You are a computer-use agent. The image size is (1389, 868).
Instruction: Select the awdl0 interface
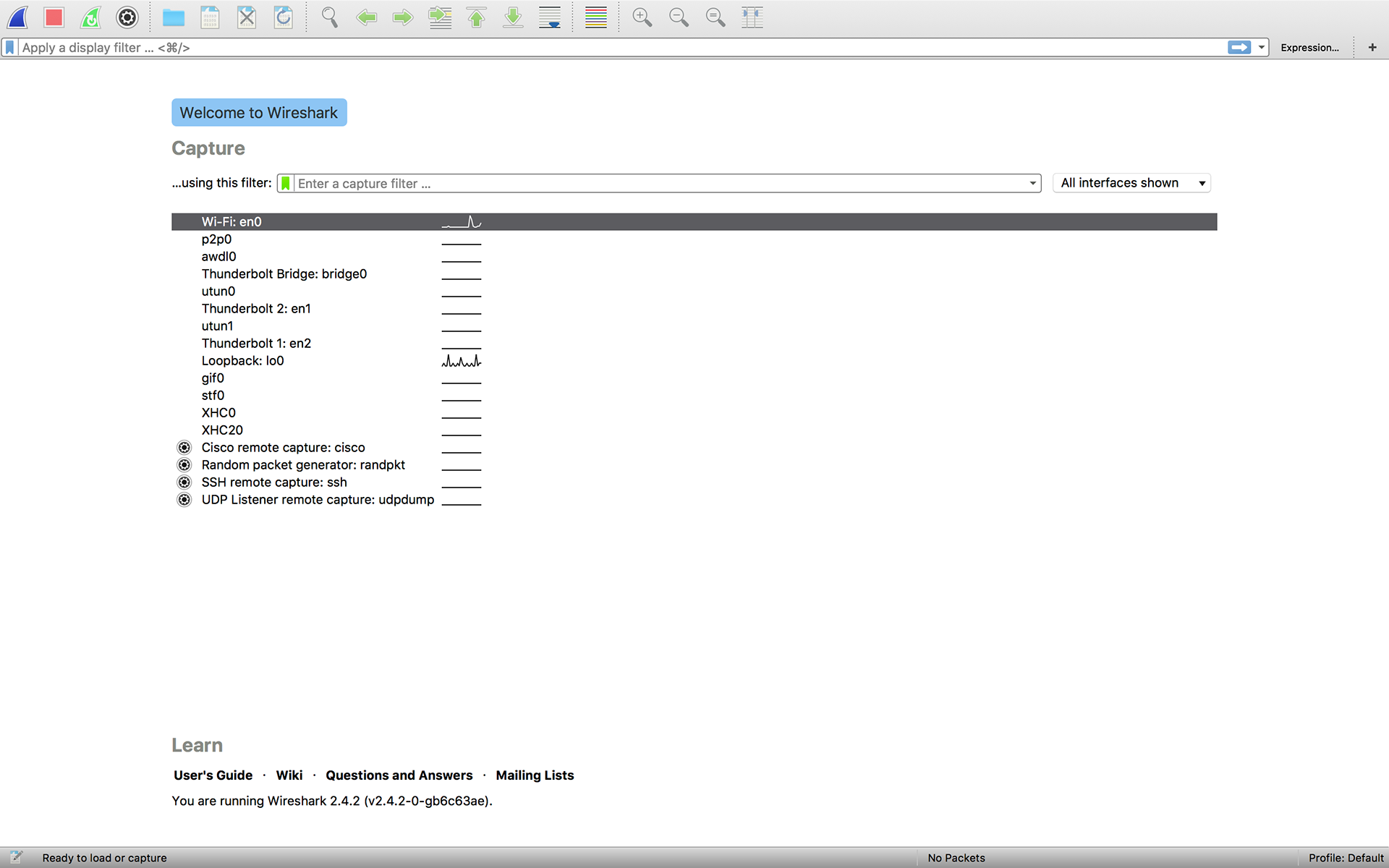[x=694, y=256]
